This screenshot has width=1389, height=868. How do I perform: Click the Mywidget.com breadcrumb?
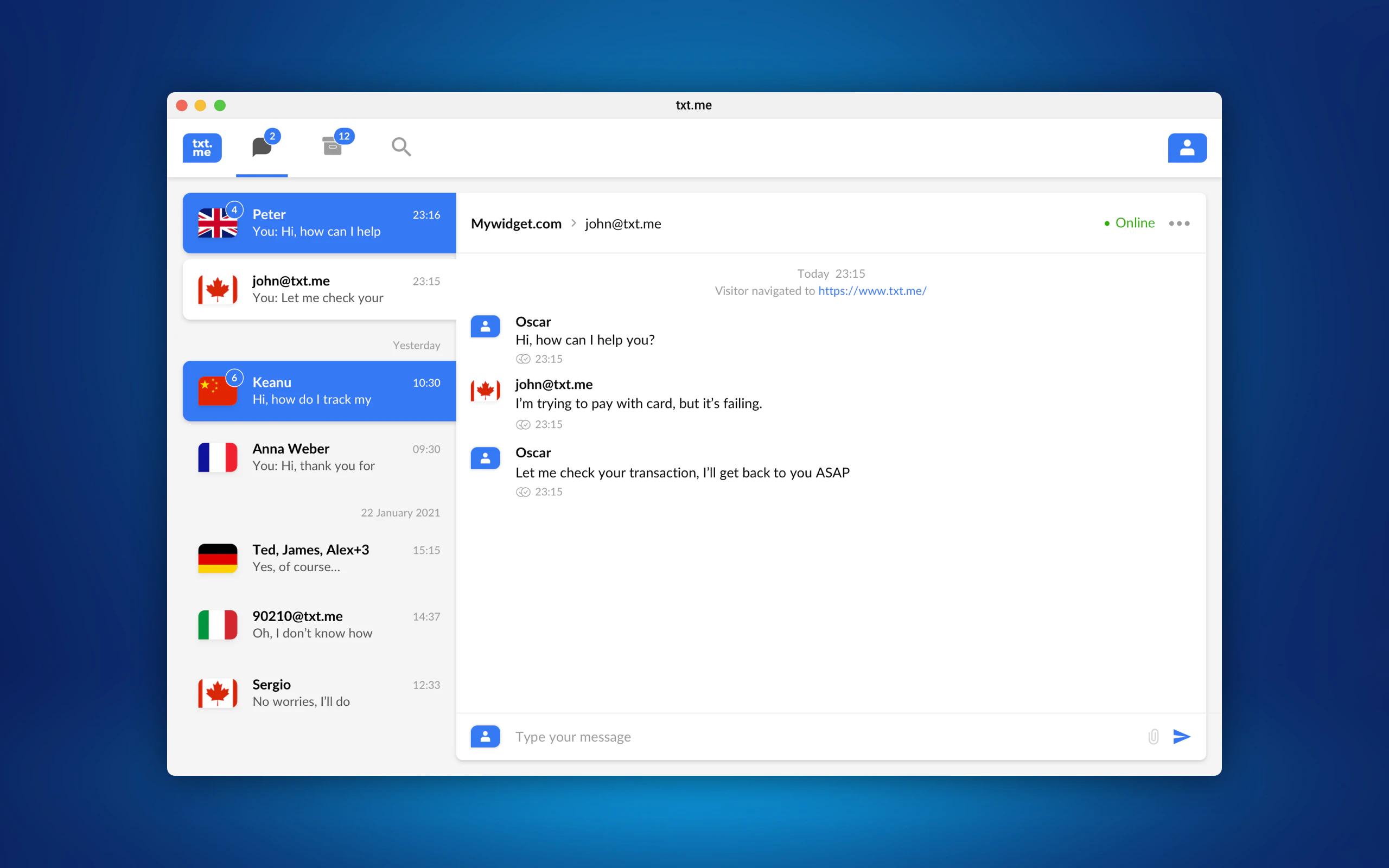(x=516, y=224)
